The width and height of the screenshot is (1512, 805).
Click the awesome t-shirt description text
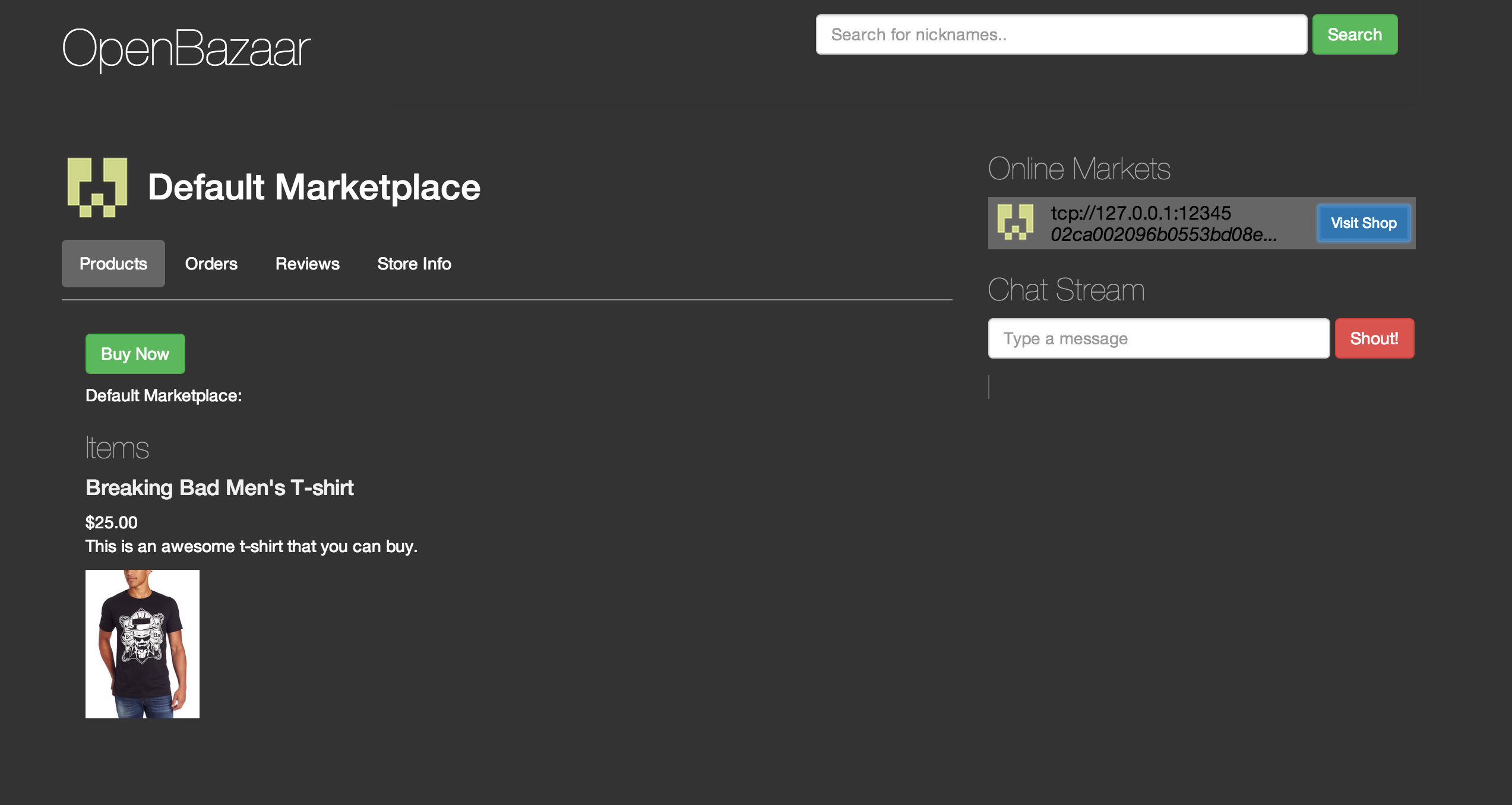point(251,546)
